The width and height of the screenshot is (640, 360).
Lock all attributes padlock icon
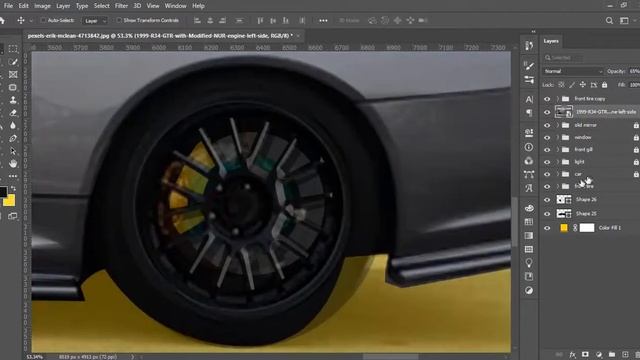pyautogui.click(x=604, y=85)
